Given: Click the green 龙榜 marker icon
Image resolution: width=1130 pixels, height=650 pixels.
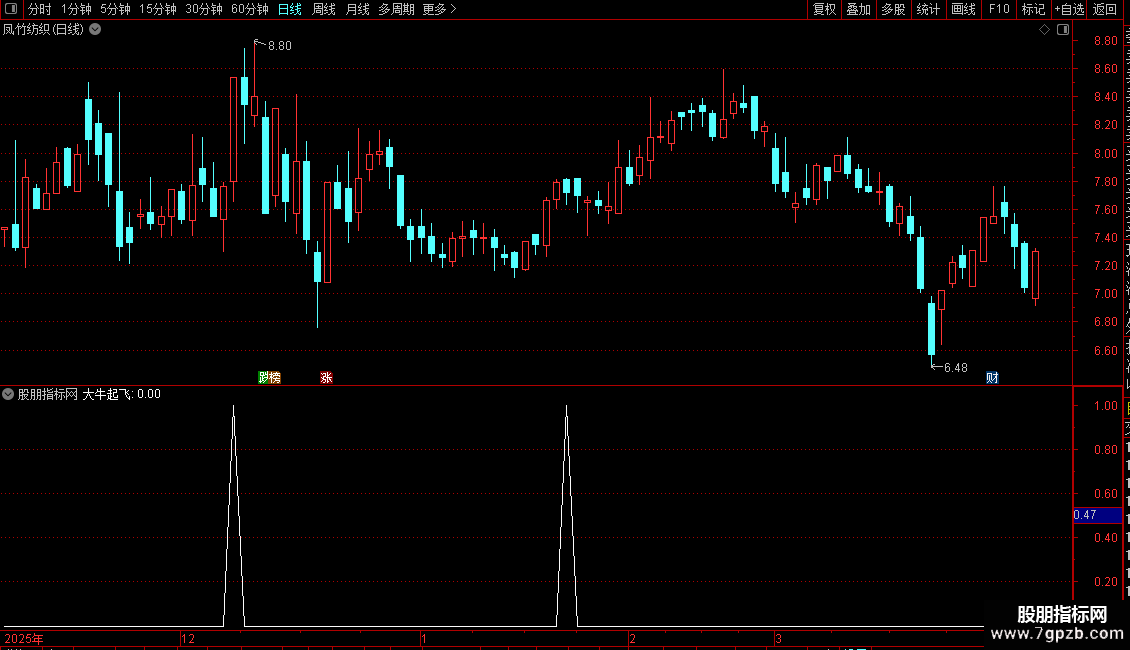Looking at the screenshot, I should click(270, 378).
